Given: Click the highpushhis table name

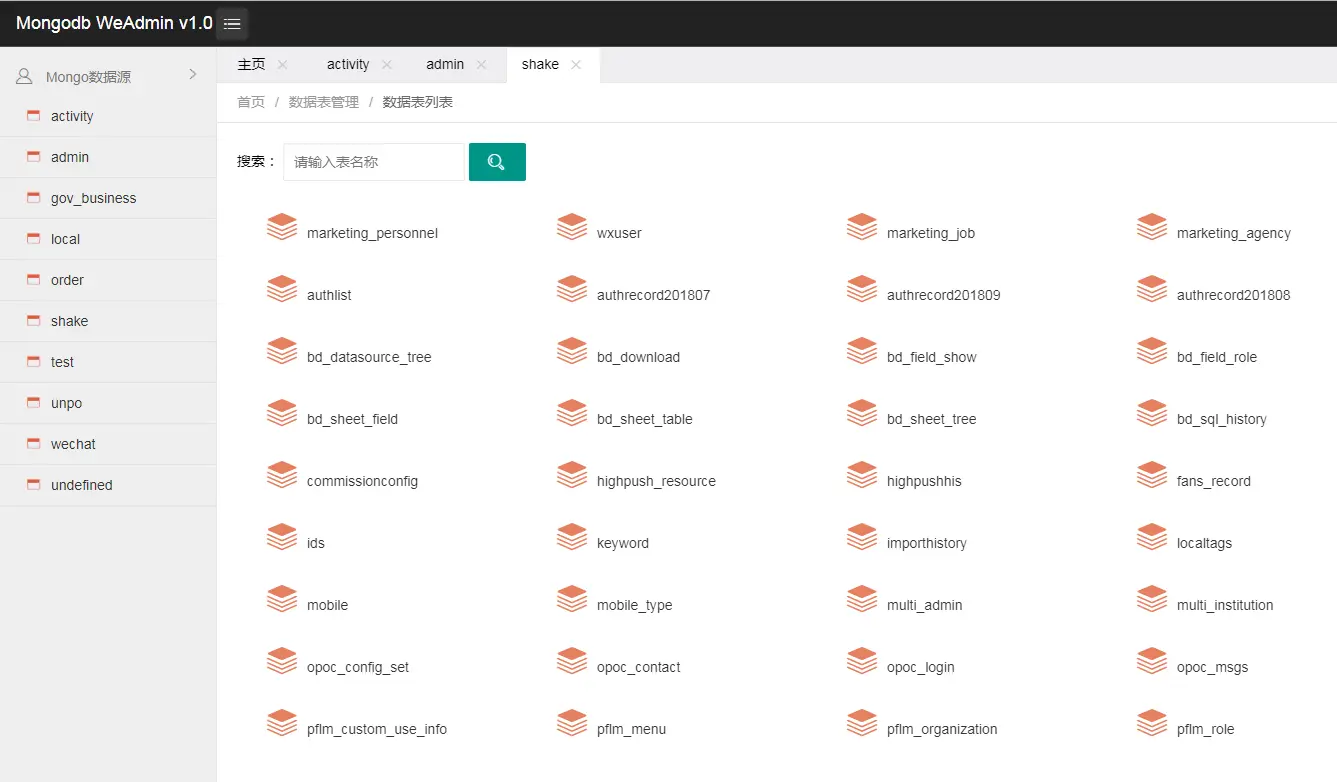Looking at the screenshot, I should pyautogui.click(x=924, y=481).
